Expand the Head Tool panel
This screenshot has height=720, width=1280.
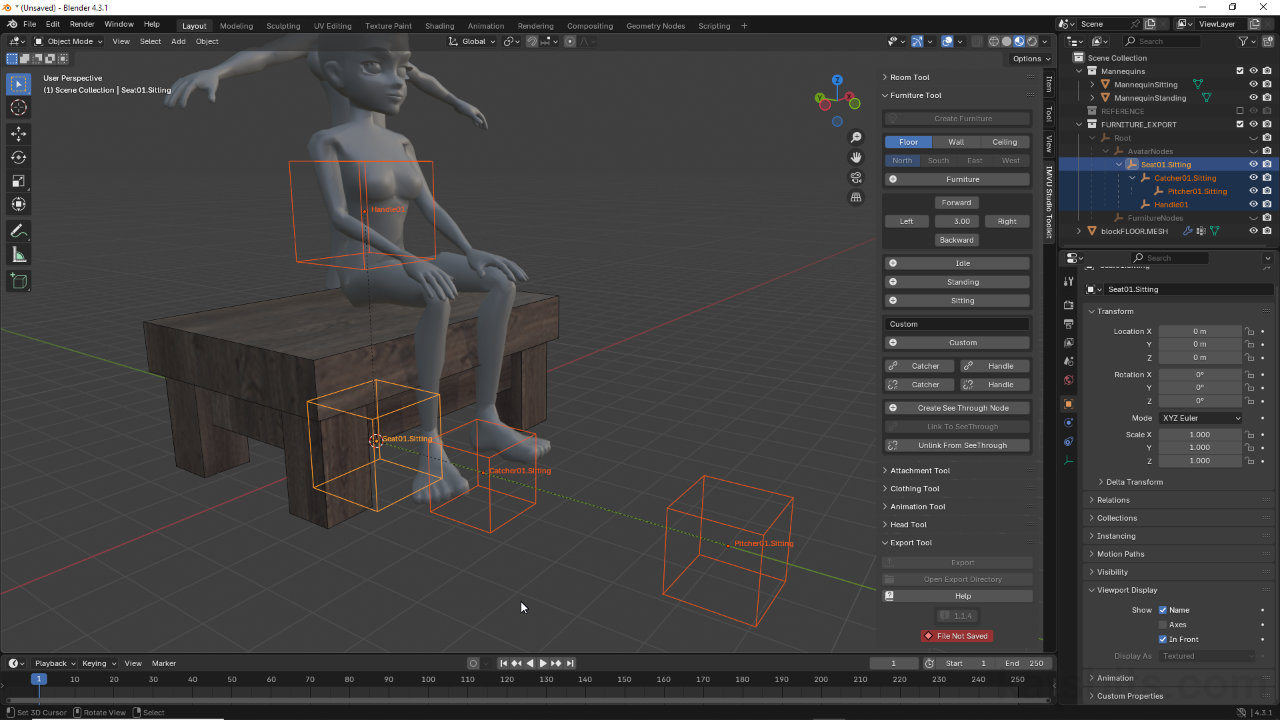[x=908, y=525]
